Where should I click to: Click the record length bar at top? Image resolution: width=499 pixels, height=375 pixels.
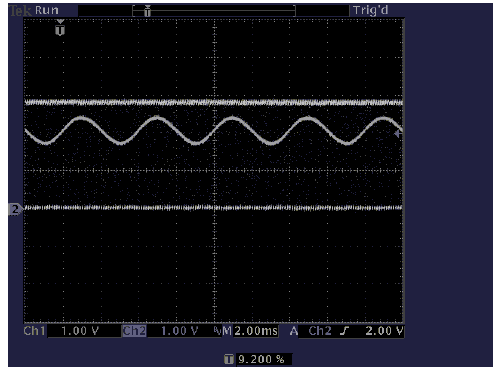pos(214,11)
